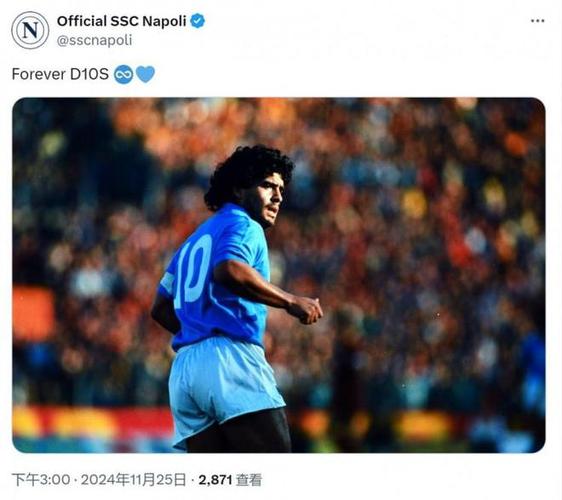
Task: Open the Official SSC Napoli display name
Action: click(x=122, y=21)
